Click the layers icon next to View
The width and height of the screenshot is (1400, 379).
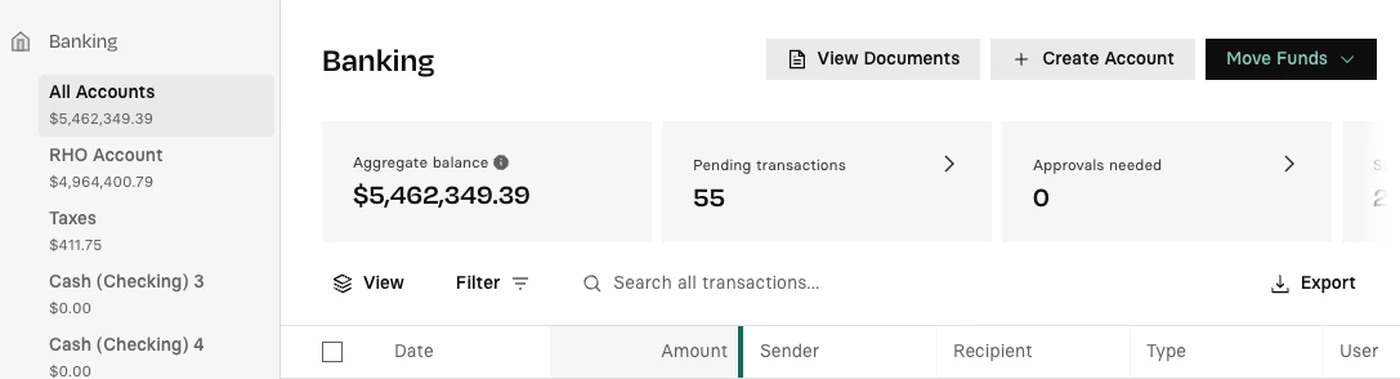343,283
